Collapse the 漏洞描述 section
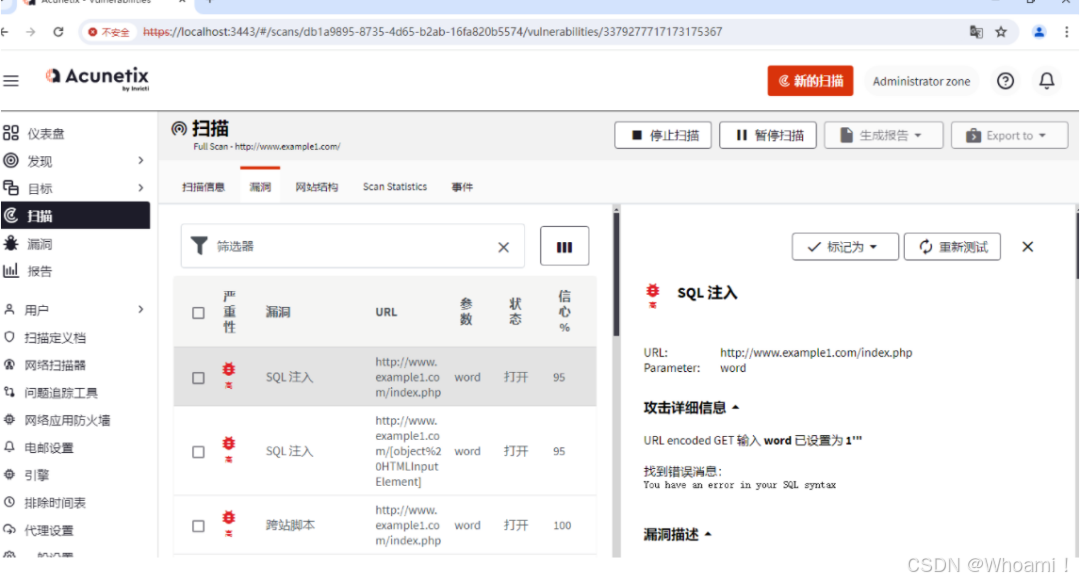Image resolution: width=1080 pixels, height=582 pixels. point(677,534)
